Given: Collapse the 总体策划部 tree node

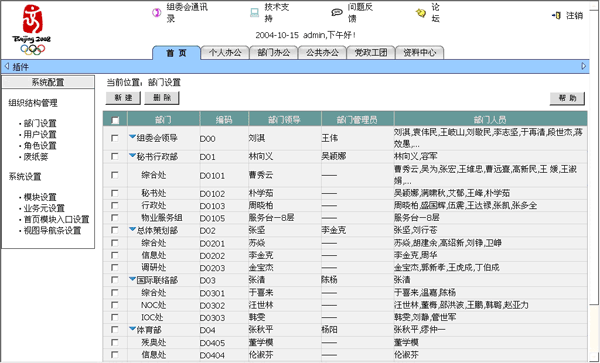Looking at the screenshot, I should (132, 229).
